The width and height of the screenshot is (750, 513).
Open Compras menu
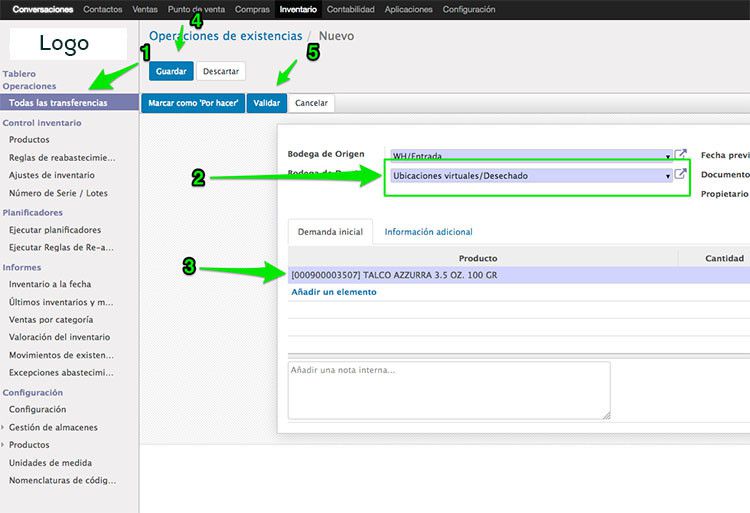pyautogui.click(x=252, y=9)
